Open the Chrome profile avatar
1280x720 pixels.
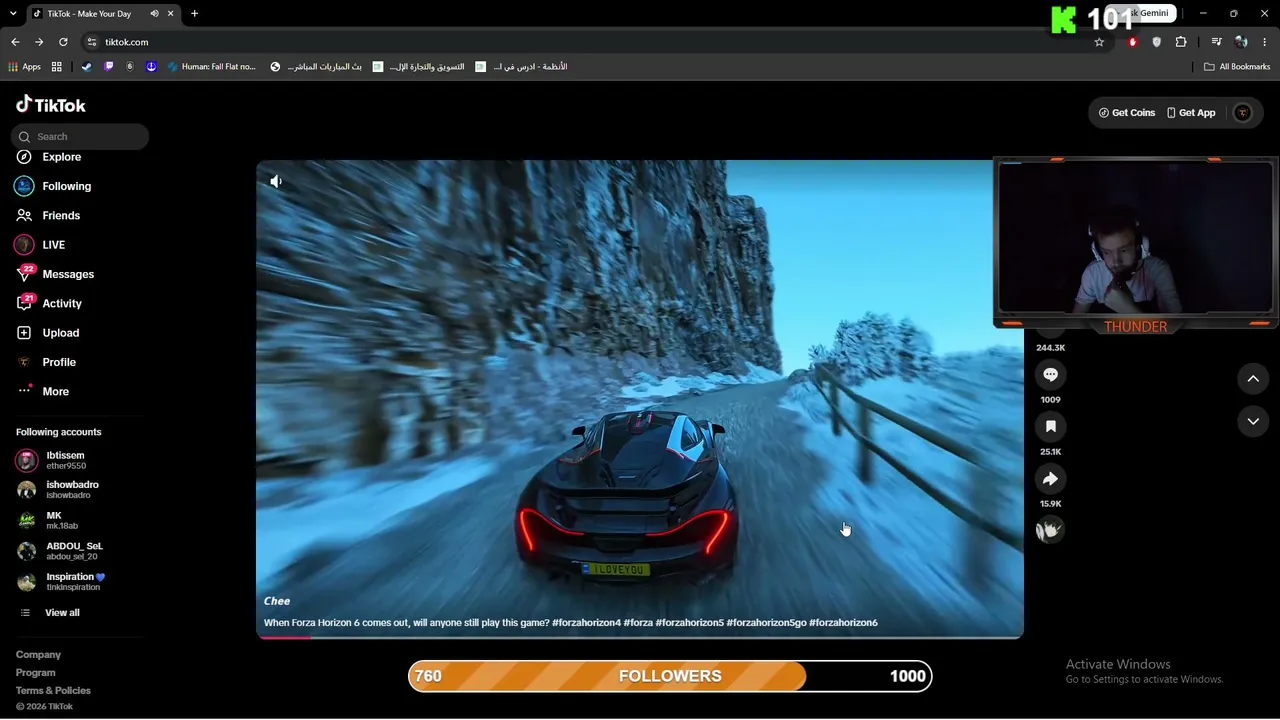pos(1241,42)
